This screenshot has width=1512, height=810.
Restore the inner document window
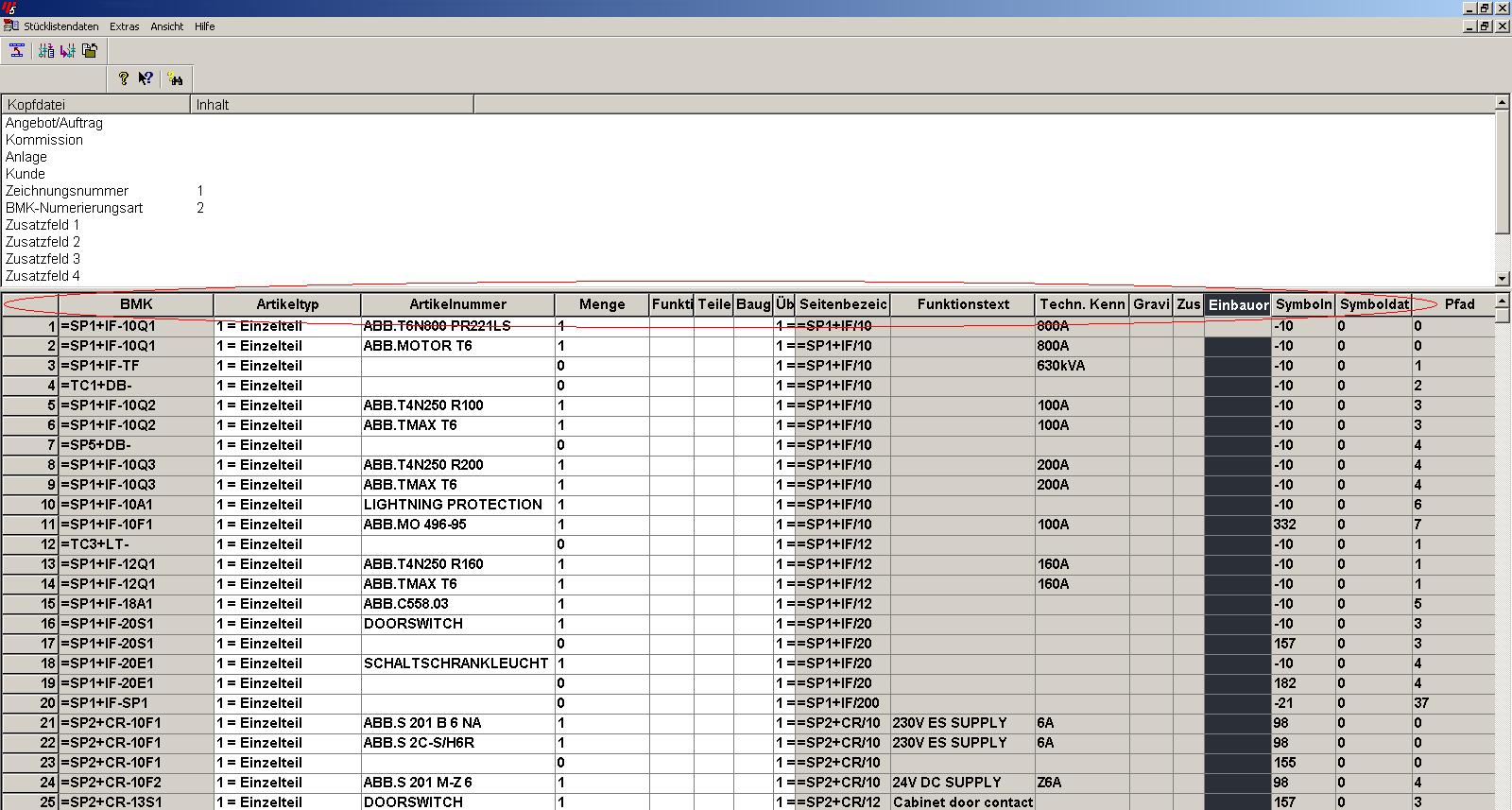pyautogui.click(x=1486, y=26)
